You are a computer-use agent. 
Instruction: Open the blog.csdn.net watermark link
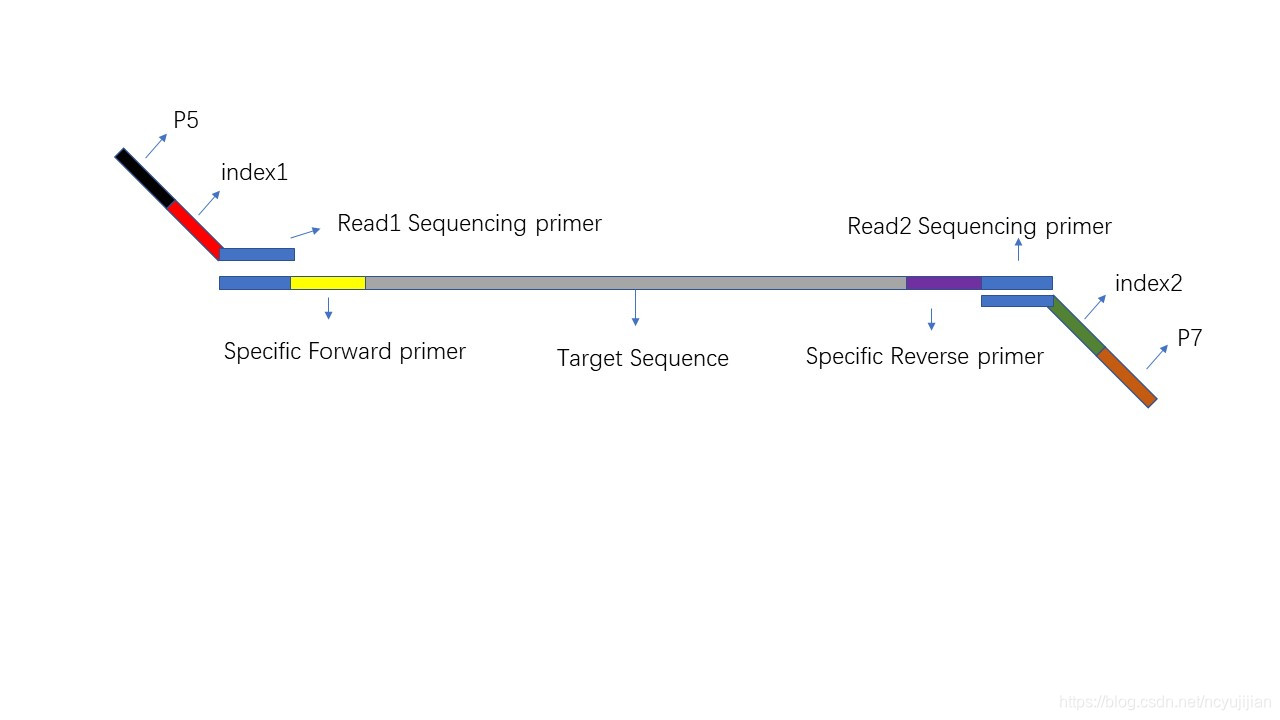1164,703
